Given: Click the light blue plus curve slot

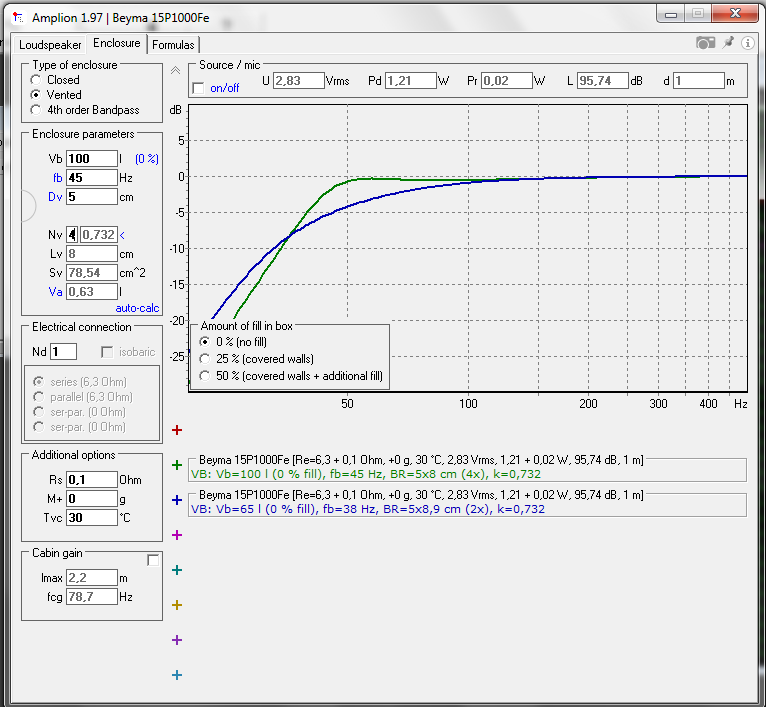Looking at the screenshot, I should pos(177,675).
